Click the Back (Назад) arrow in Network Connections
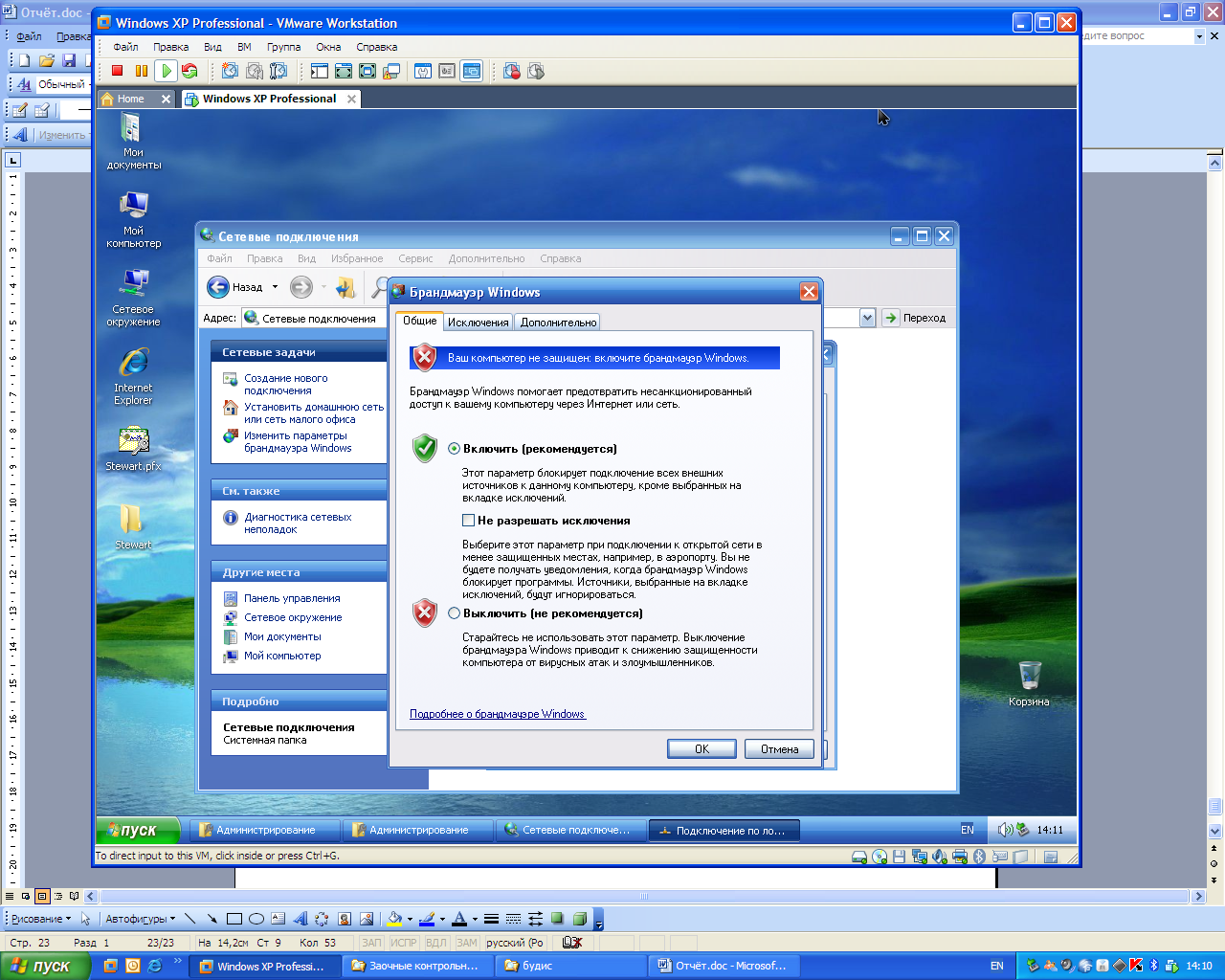This screenshot has width=1225, height=980. point(218,287)
